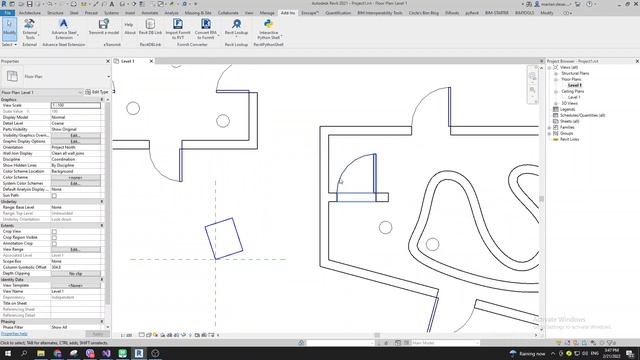The width and height of the screenshot is (640, 360).
Task: Click the View Scale input field
Action: (76, 105)
